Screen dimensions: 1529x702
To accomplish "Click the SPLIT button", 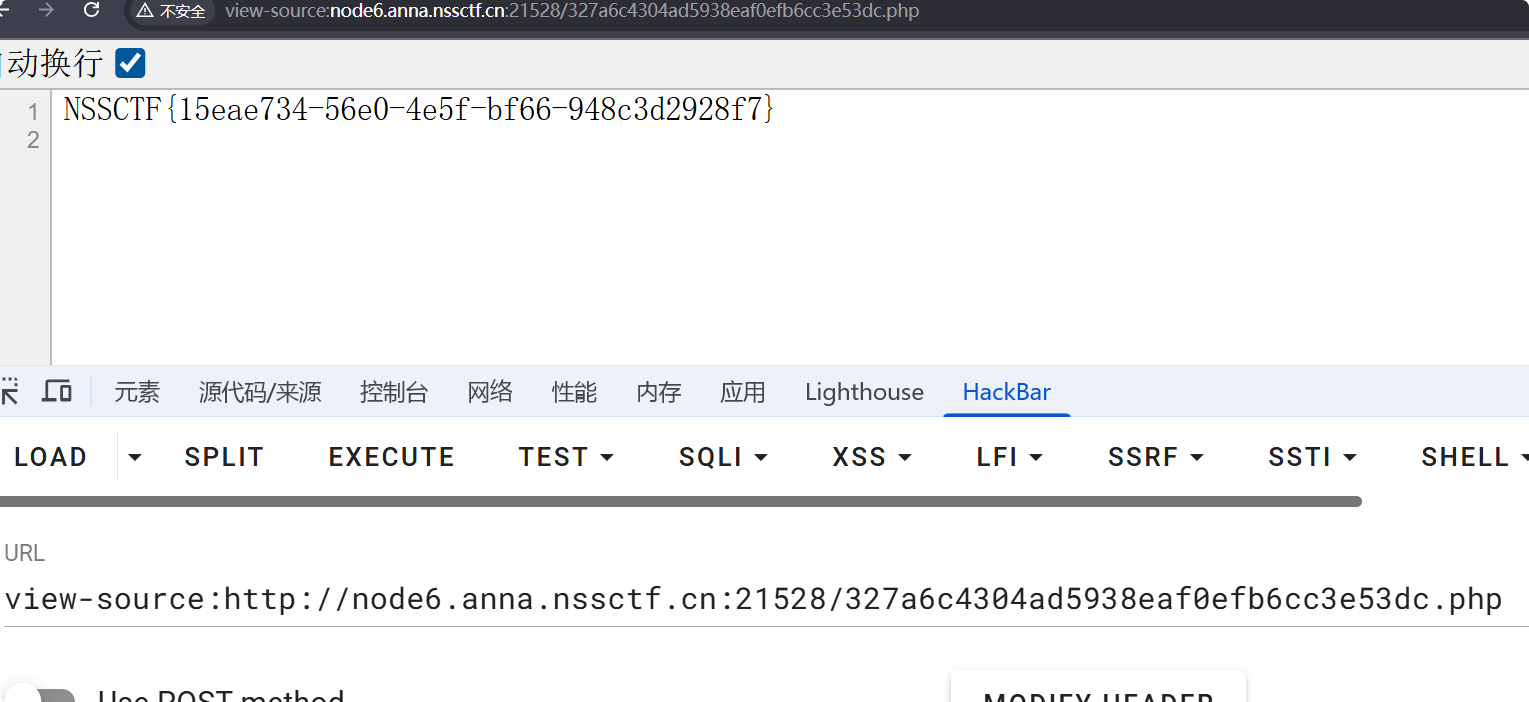I will 224,457.
